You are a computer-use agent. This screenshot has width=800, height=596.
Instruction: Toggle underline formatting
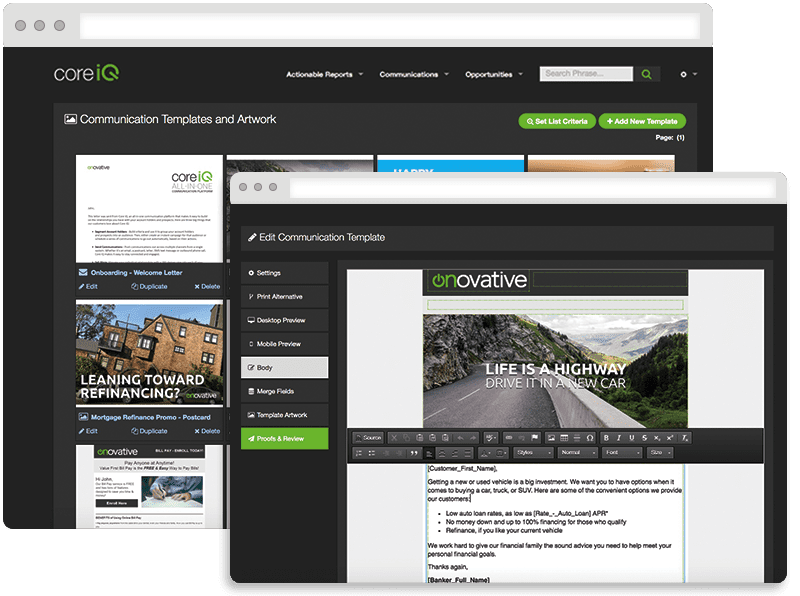pos(632,438)
